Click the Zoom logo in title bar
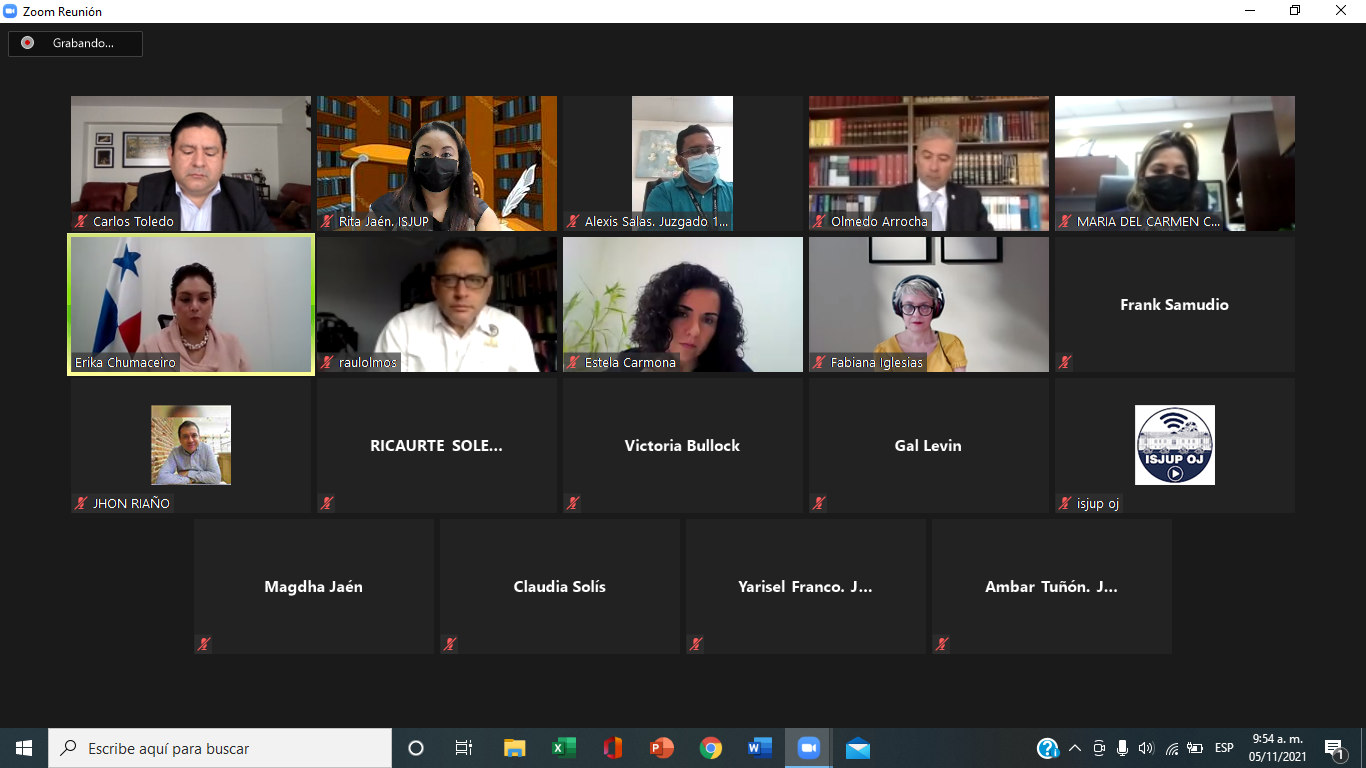Image resolution: width=1366 pixels, height=768 pixels. point(11,11)
